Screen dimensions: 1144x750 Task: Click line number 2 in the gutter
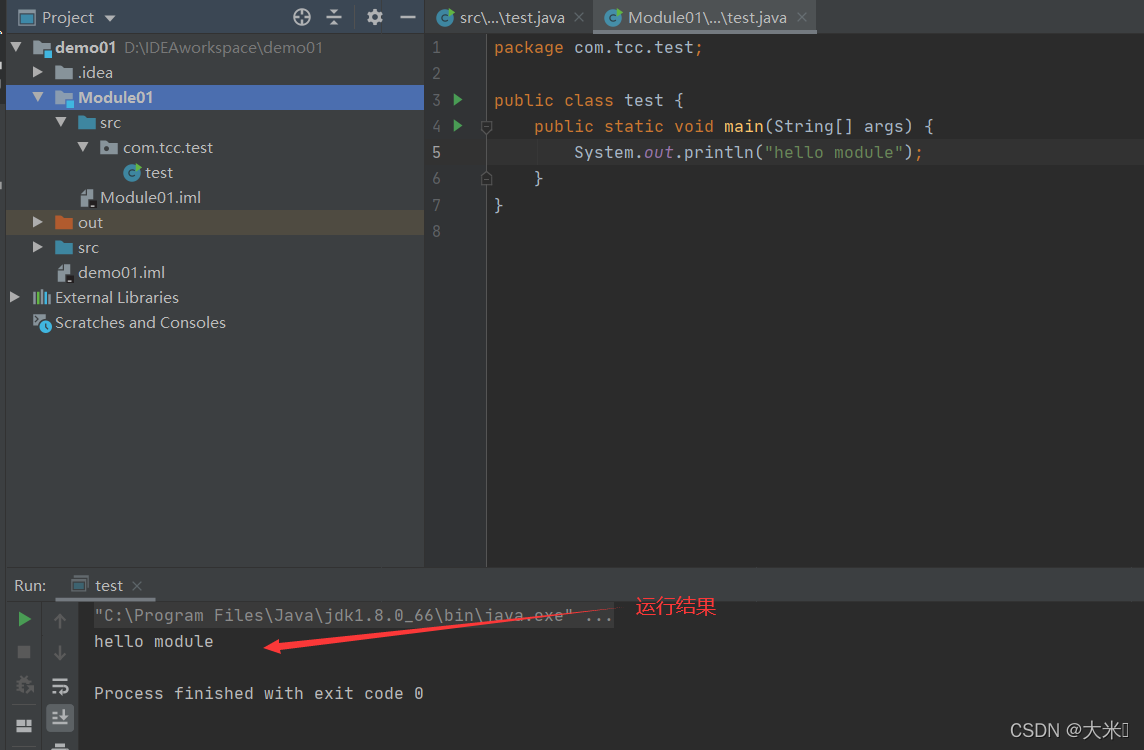click(436, 73)
